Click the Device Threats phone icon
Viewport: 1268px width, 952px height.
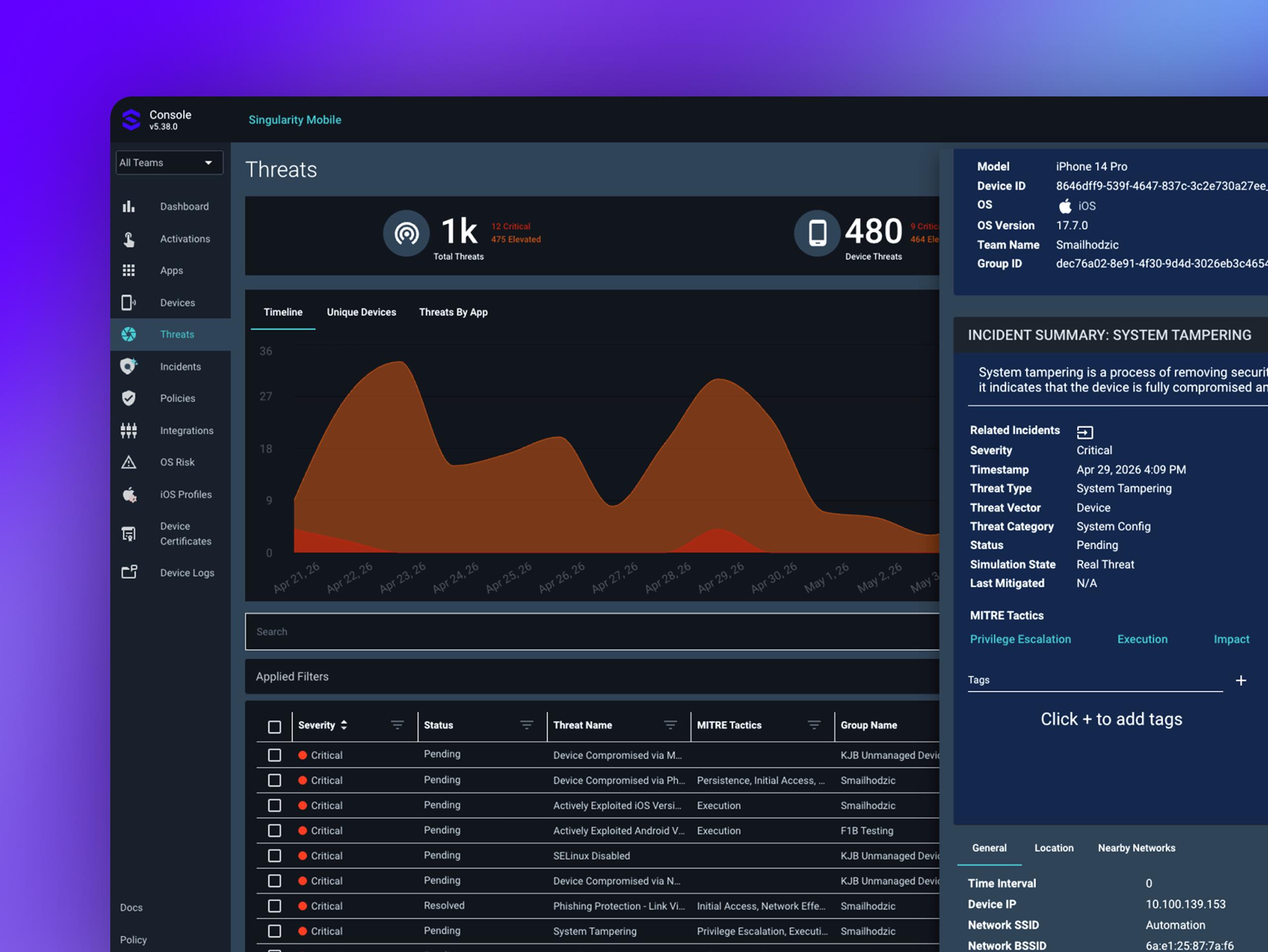pos(817,233)
